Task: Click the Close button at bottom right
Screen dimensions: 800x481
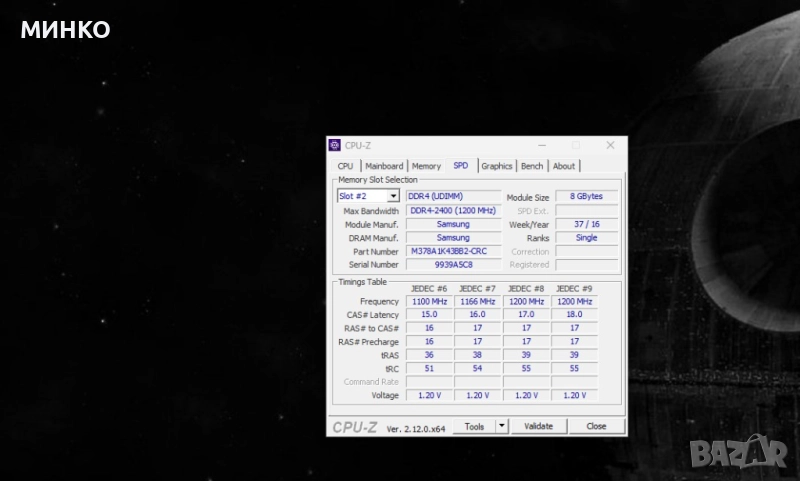Action: point(596,426)
